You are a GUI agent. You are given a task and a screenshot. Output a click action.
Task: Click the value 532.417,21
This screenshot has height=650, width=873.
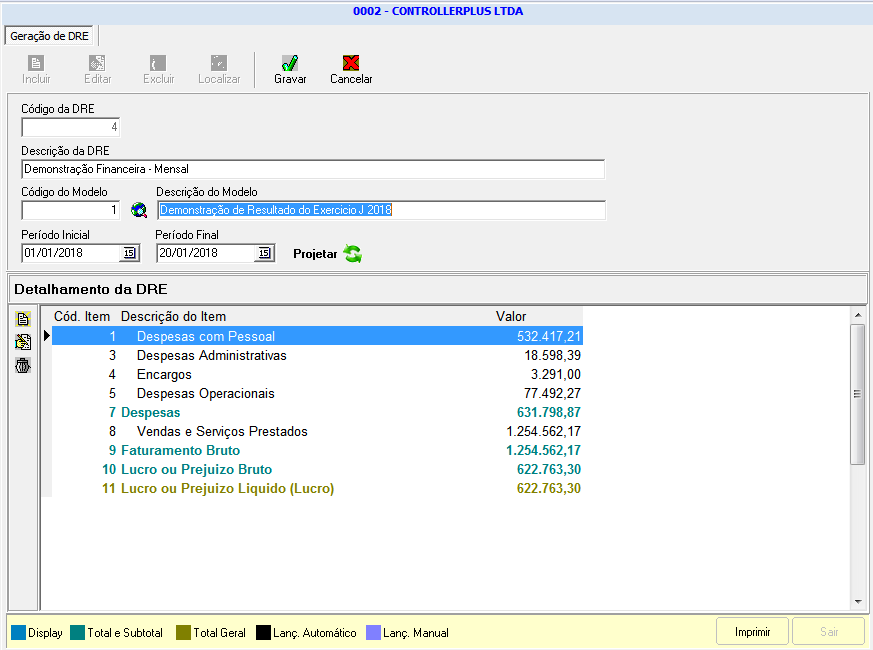pos(548,336)
